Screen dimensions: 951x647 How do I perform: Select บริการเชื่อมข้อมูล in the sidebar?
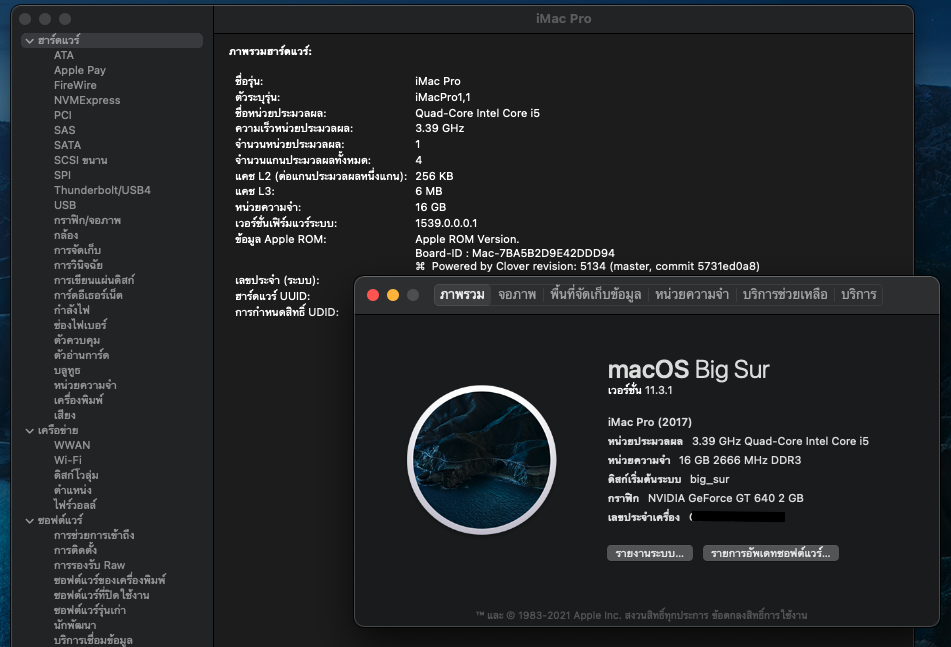tap(93, 640)
